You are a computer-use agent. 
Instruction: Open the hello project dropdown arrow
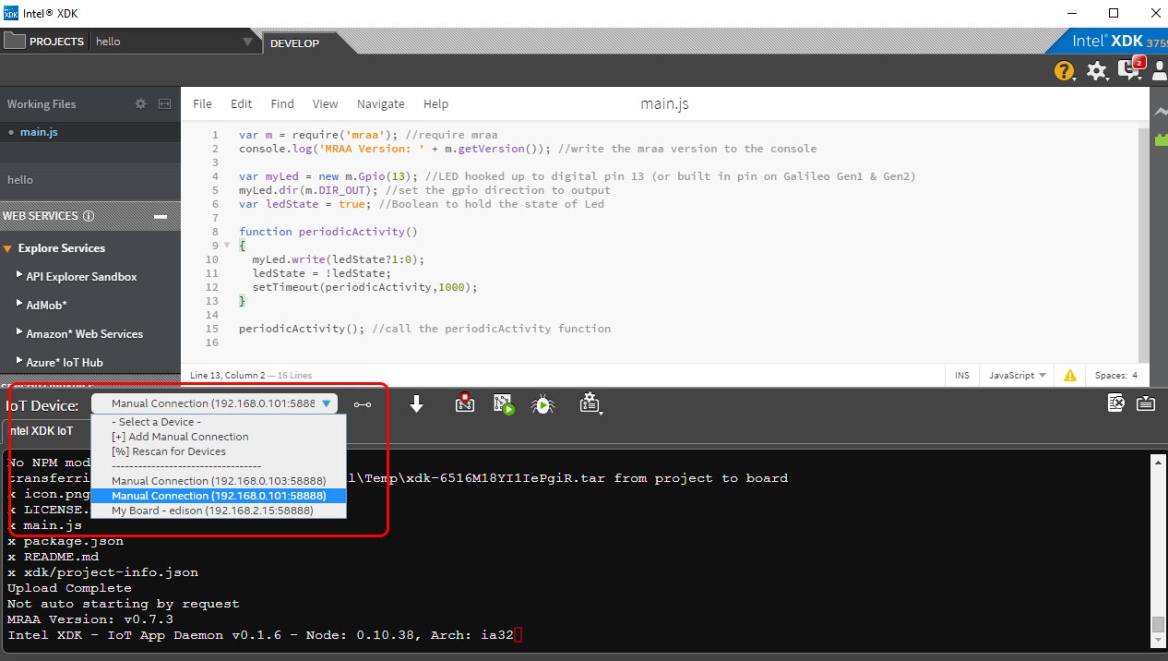tap(247, 42)
